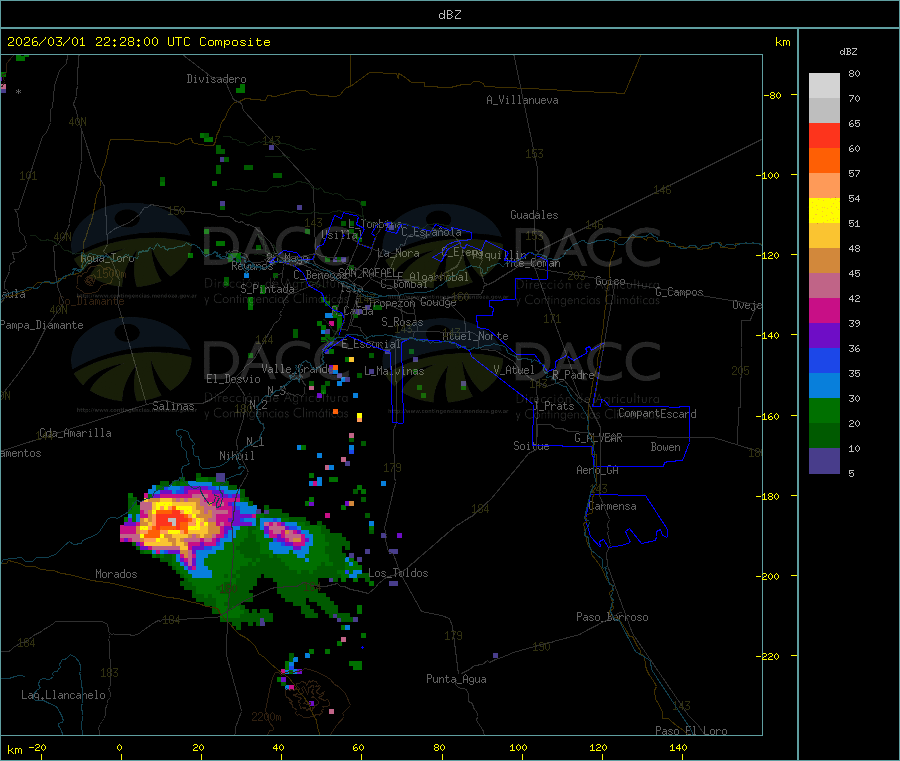This screenshot has width=900, height=761.
Task: Click the red core of the large storm cell
Action: [170, 521]
